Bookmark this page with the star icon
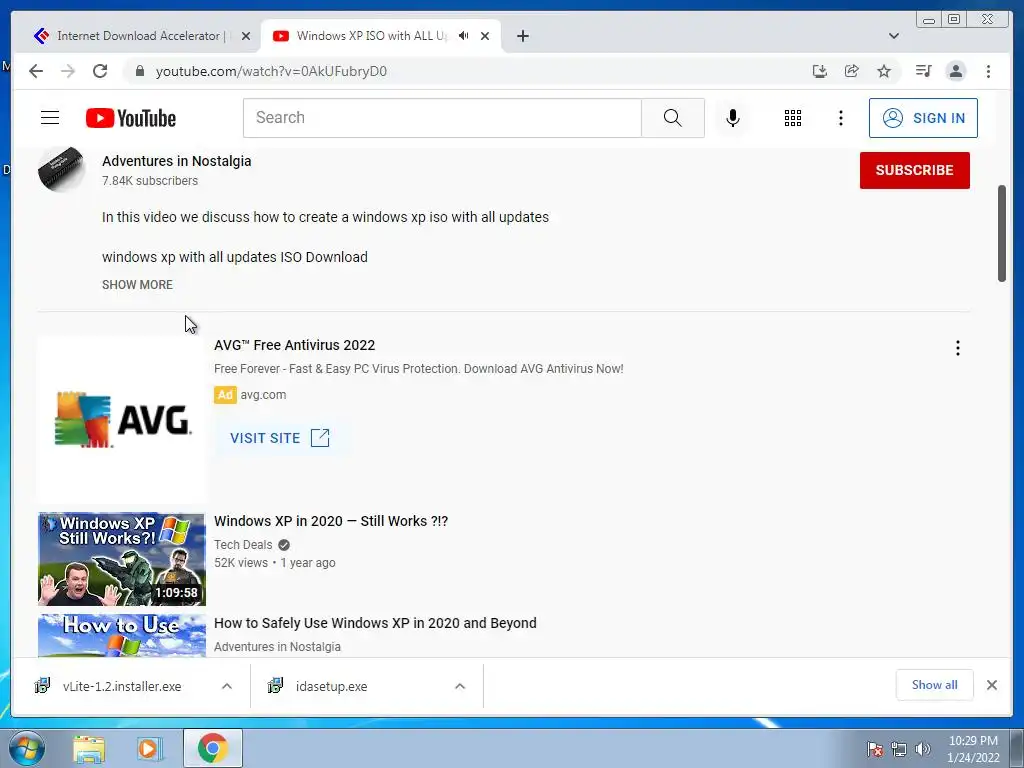The height and width of the screenshot is (768, 1024). pyautogui.click(x=884, y=71)
